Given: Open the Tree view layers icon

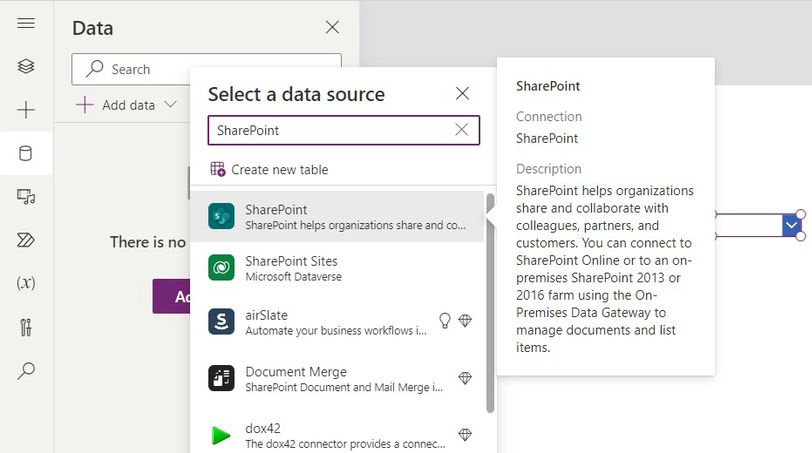Looking at the screenshot, I should [26, 66].
